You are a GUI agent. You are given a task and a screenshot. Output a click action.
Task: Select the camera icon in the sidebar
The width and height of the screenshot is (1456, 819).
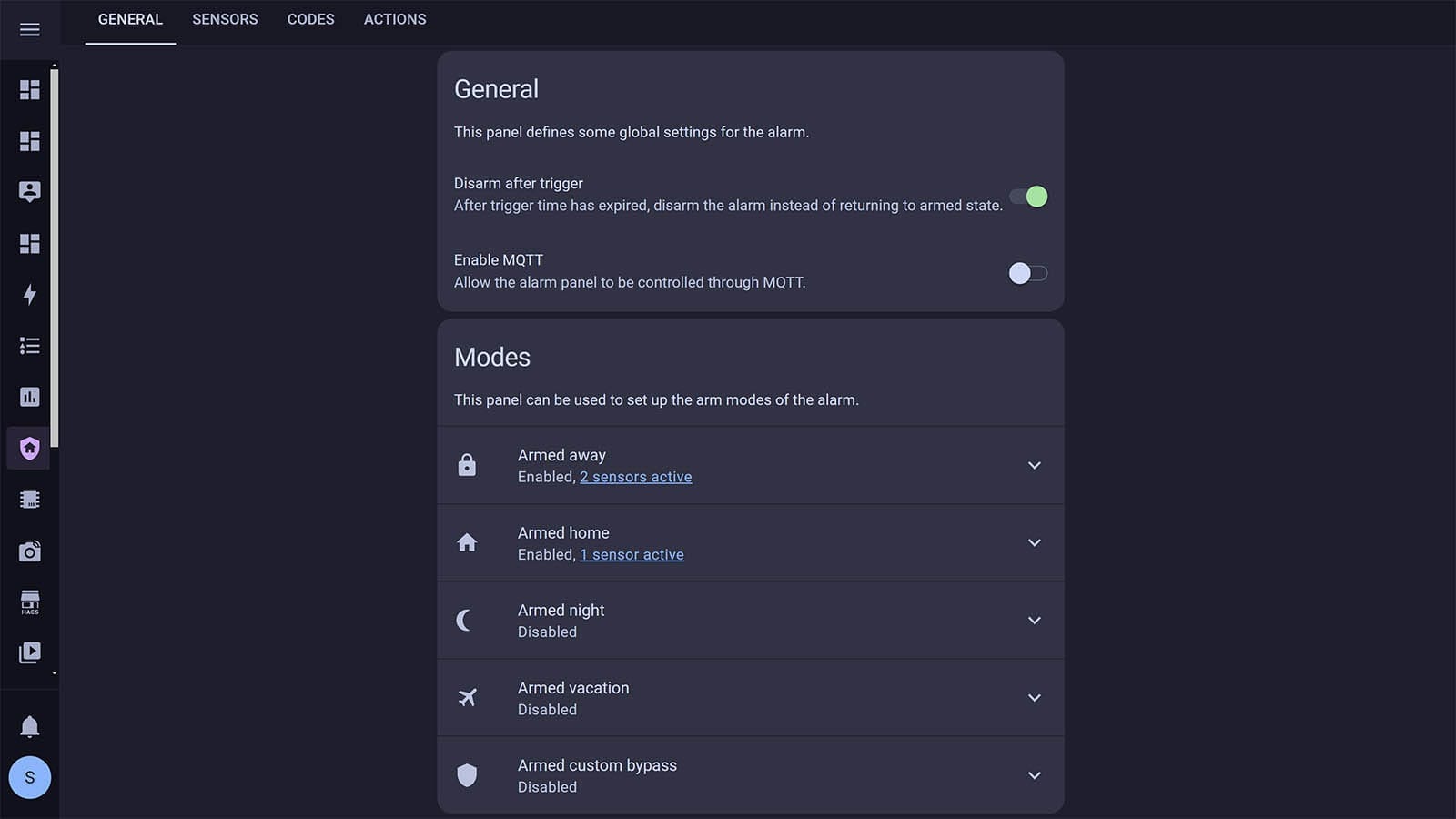tap(29, 551)
